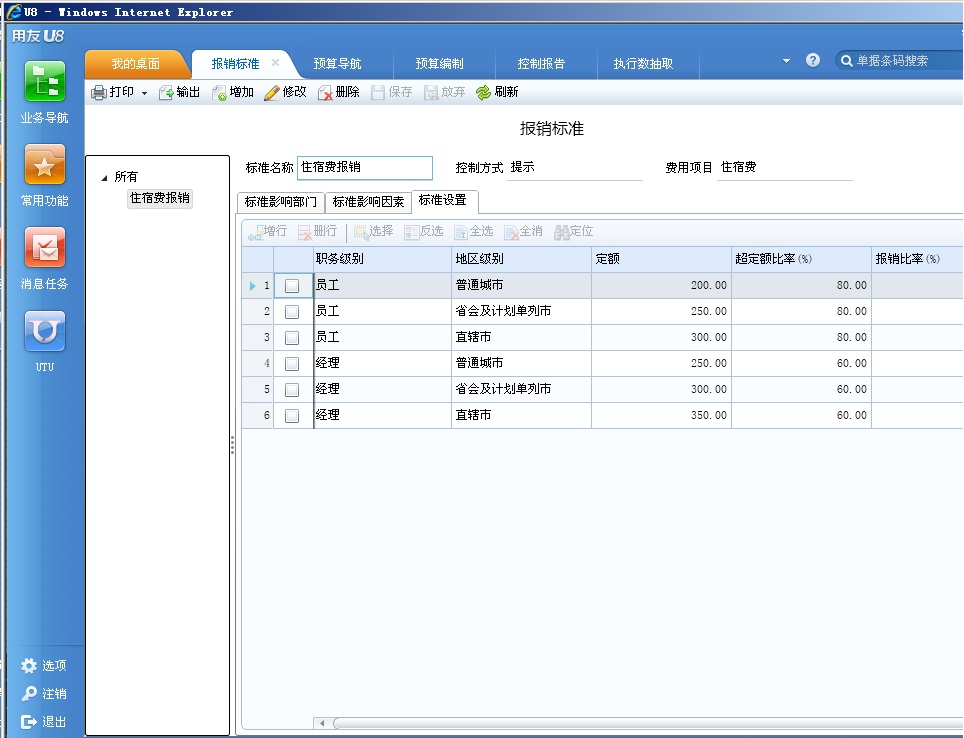This screenshot has width=964, height=738.
Task: Switch to the 预算导航 tab
Action: 338,64
